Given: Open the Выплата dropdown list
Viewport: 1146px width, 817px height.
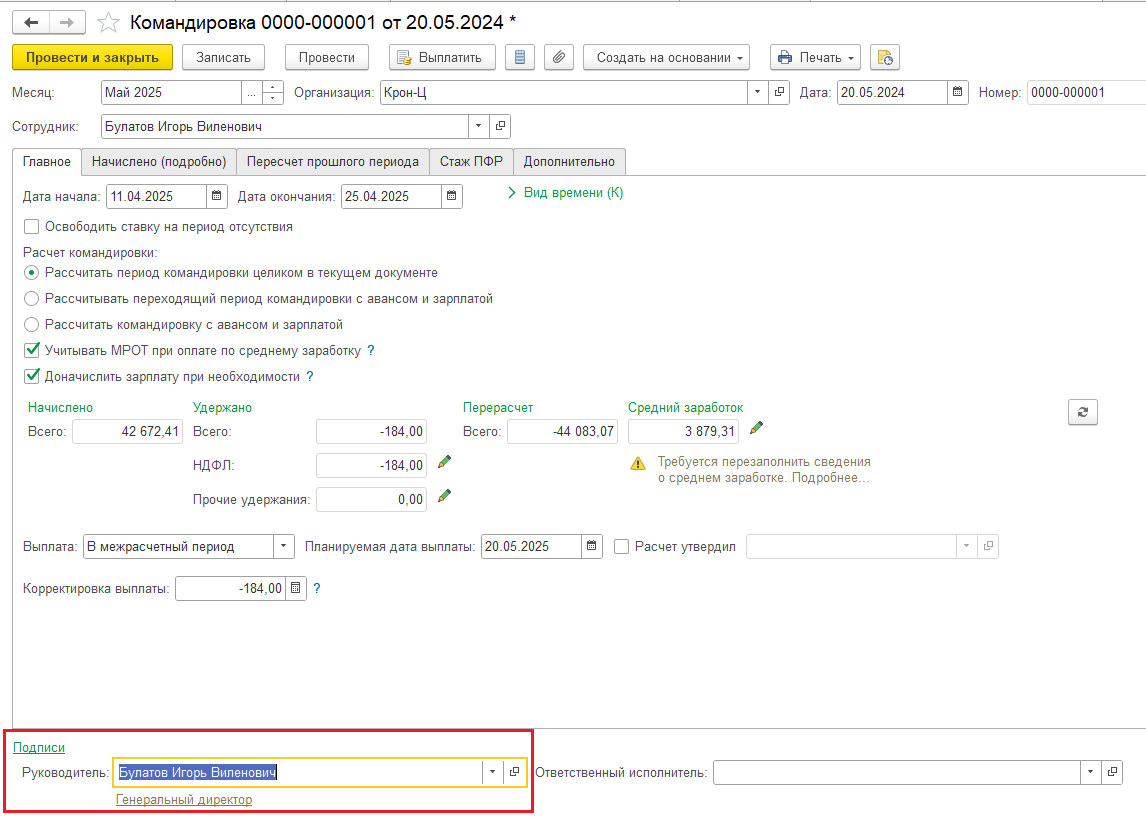Looking at the screenshot, I should click(284, 546).
